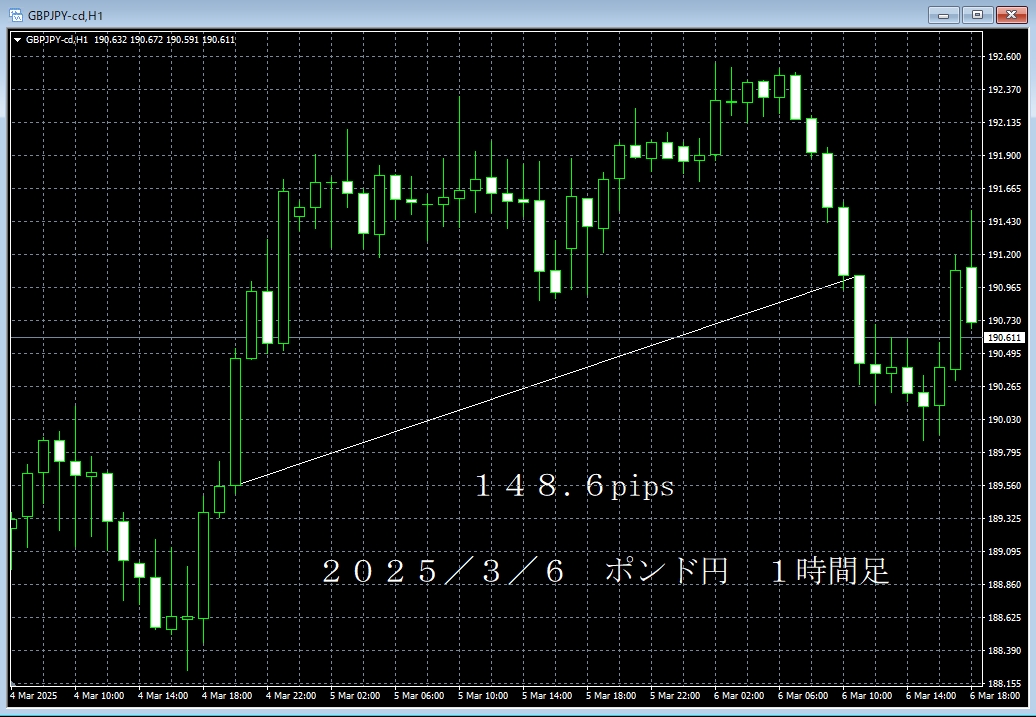Screen dimensions: 1036x717
Task: Click the GBPJPY-cd,H1 window title text
Action: click(65, 15)
